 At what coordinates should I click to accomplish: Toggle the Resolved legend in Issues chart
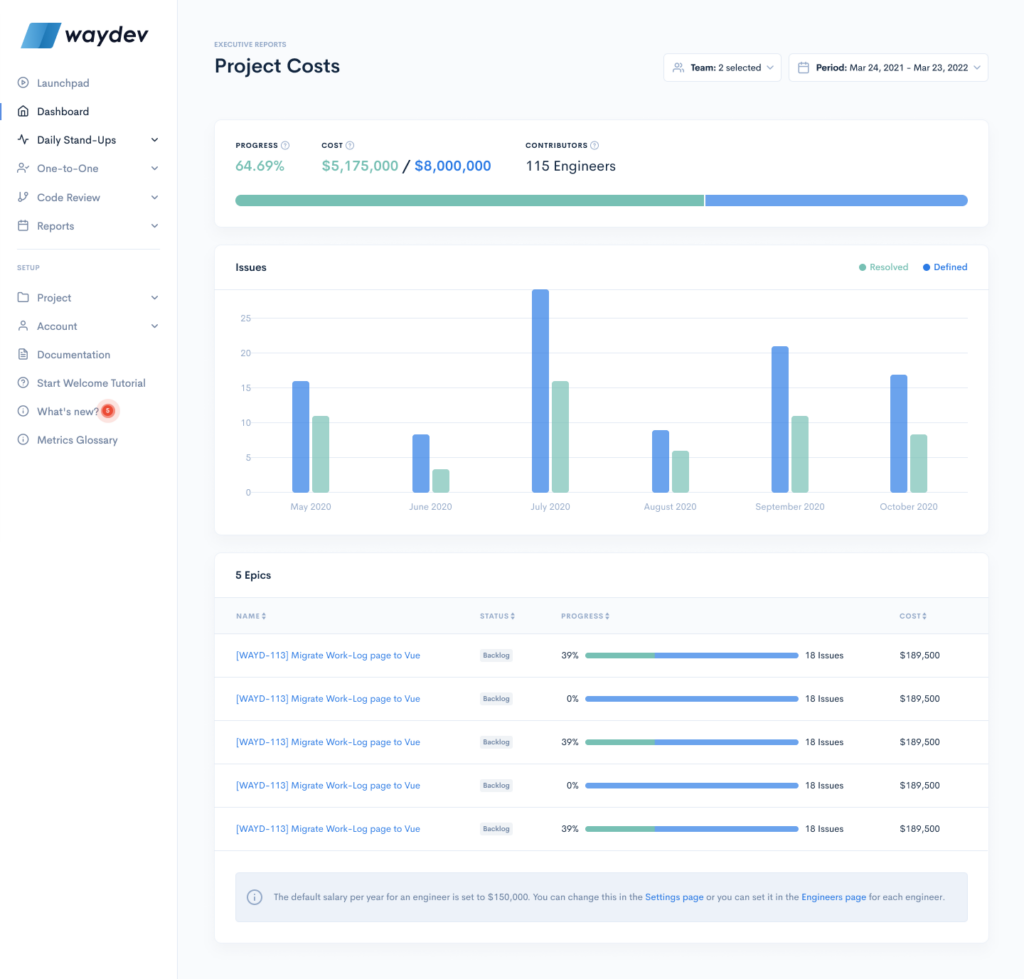tap(883, 267)
